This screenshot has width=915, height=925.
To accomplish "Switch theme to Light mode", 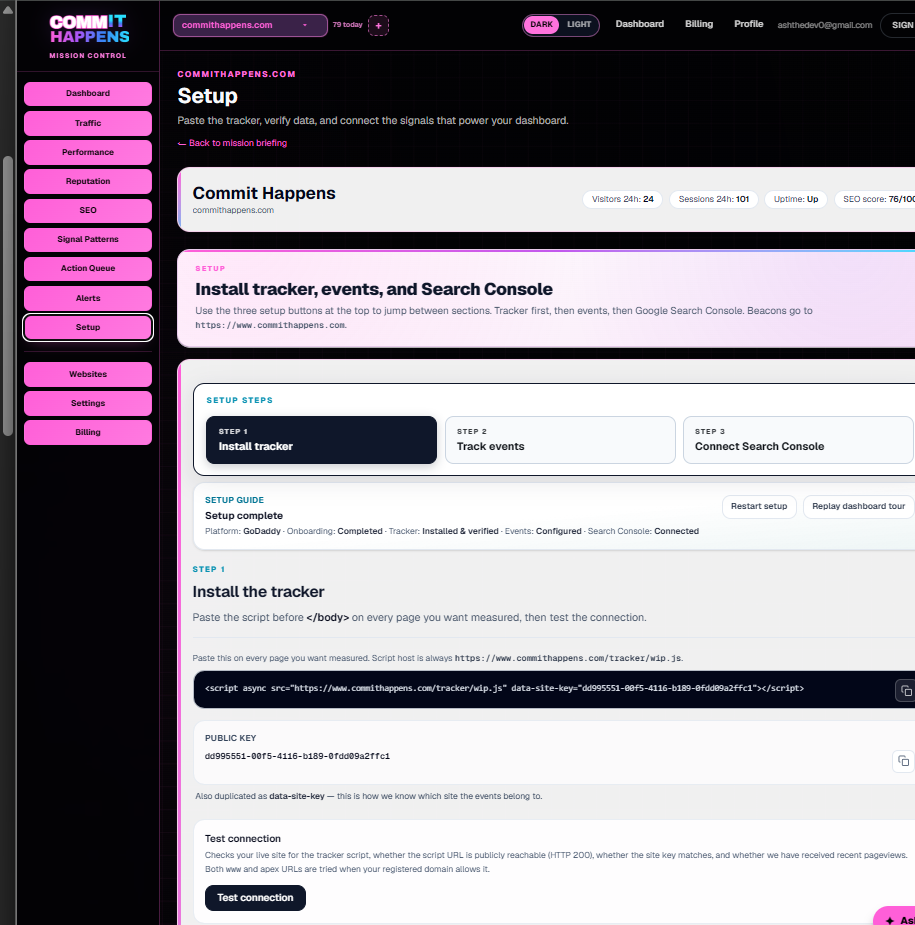I will click(579, 25).
